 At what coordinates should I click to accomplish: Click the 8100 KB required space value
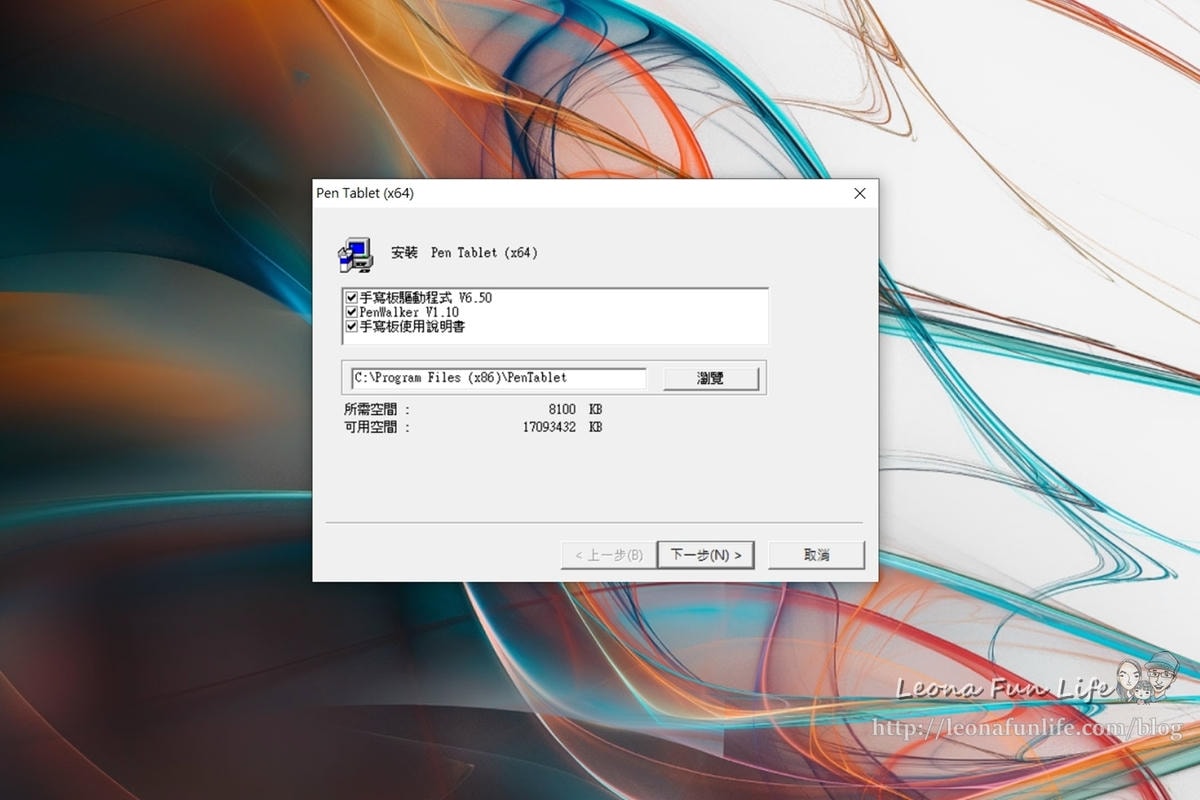[574, 409]
